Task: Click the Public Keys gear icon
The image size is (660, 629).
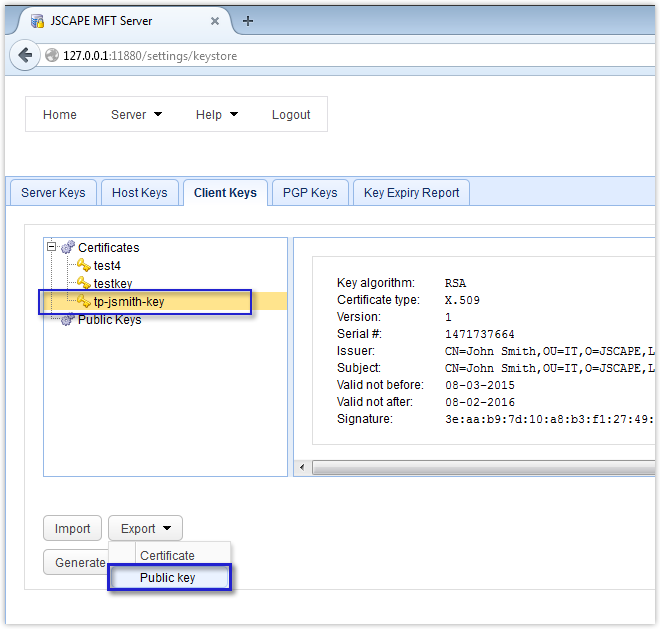Action: pyautogui.click(x=68, y=320)
